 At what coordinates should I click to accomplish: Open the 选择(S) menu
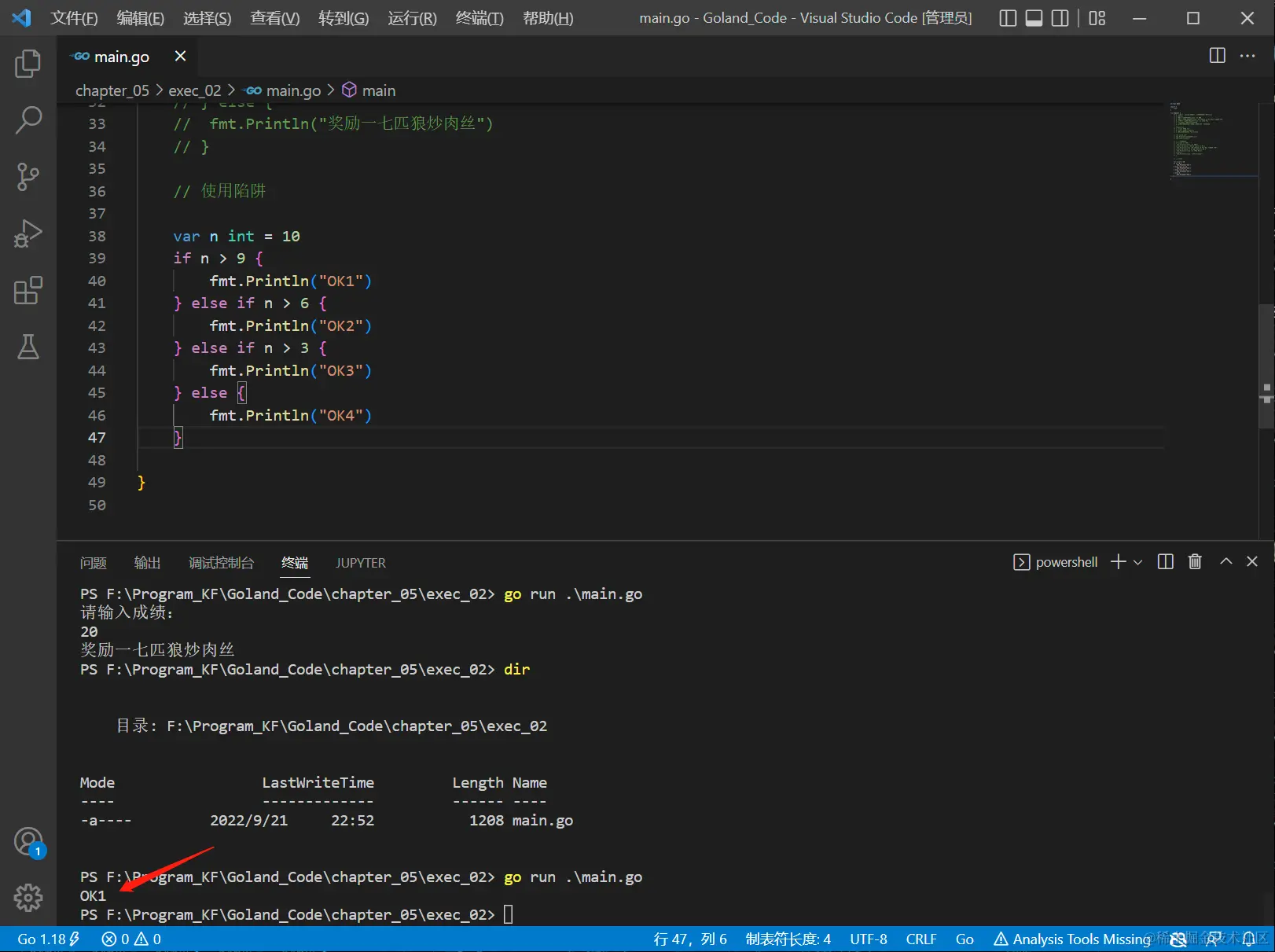point(208,18)
